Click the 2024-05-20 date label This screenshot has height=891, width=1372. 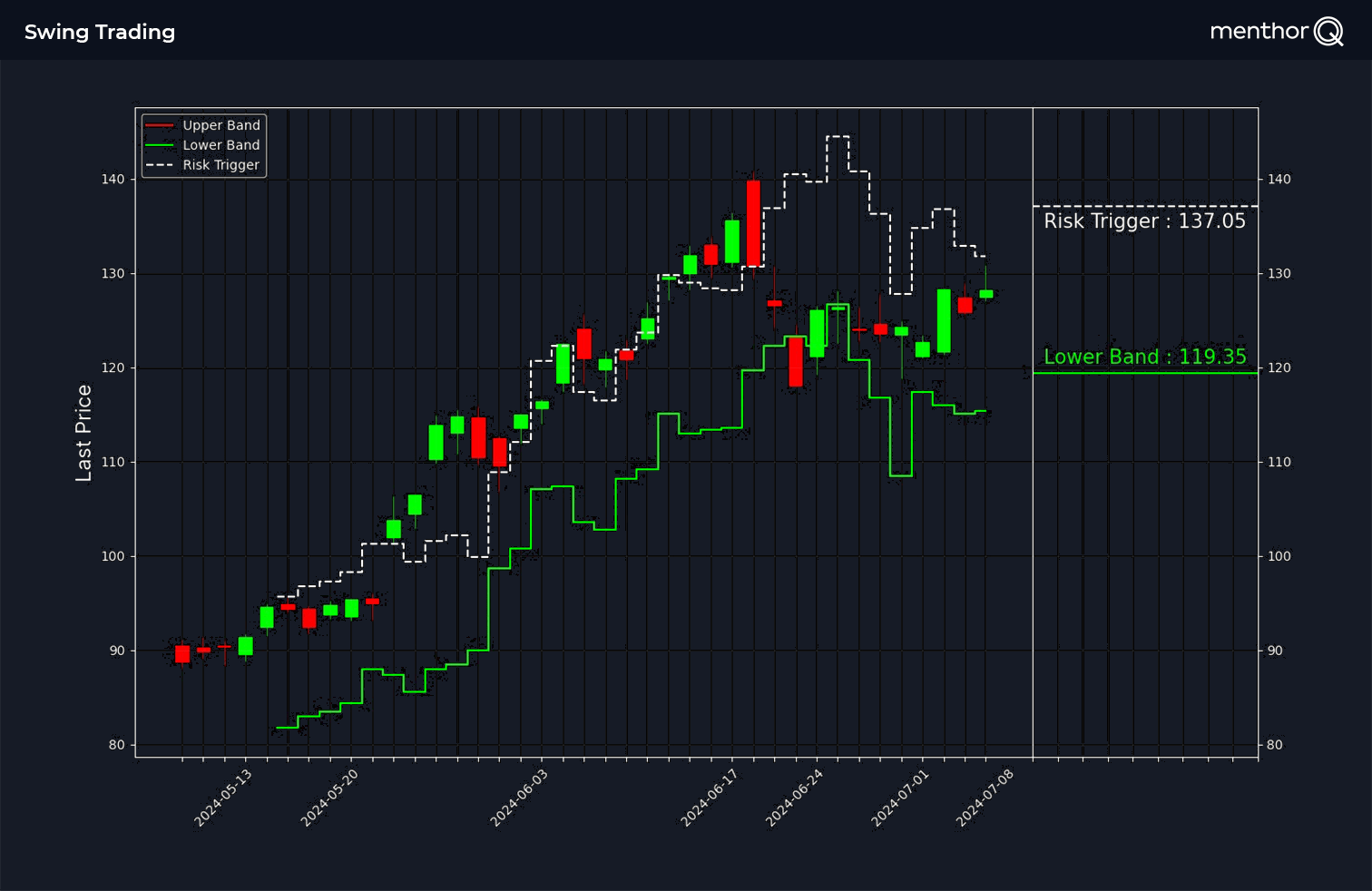pos(329,798)
